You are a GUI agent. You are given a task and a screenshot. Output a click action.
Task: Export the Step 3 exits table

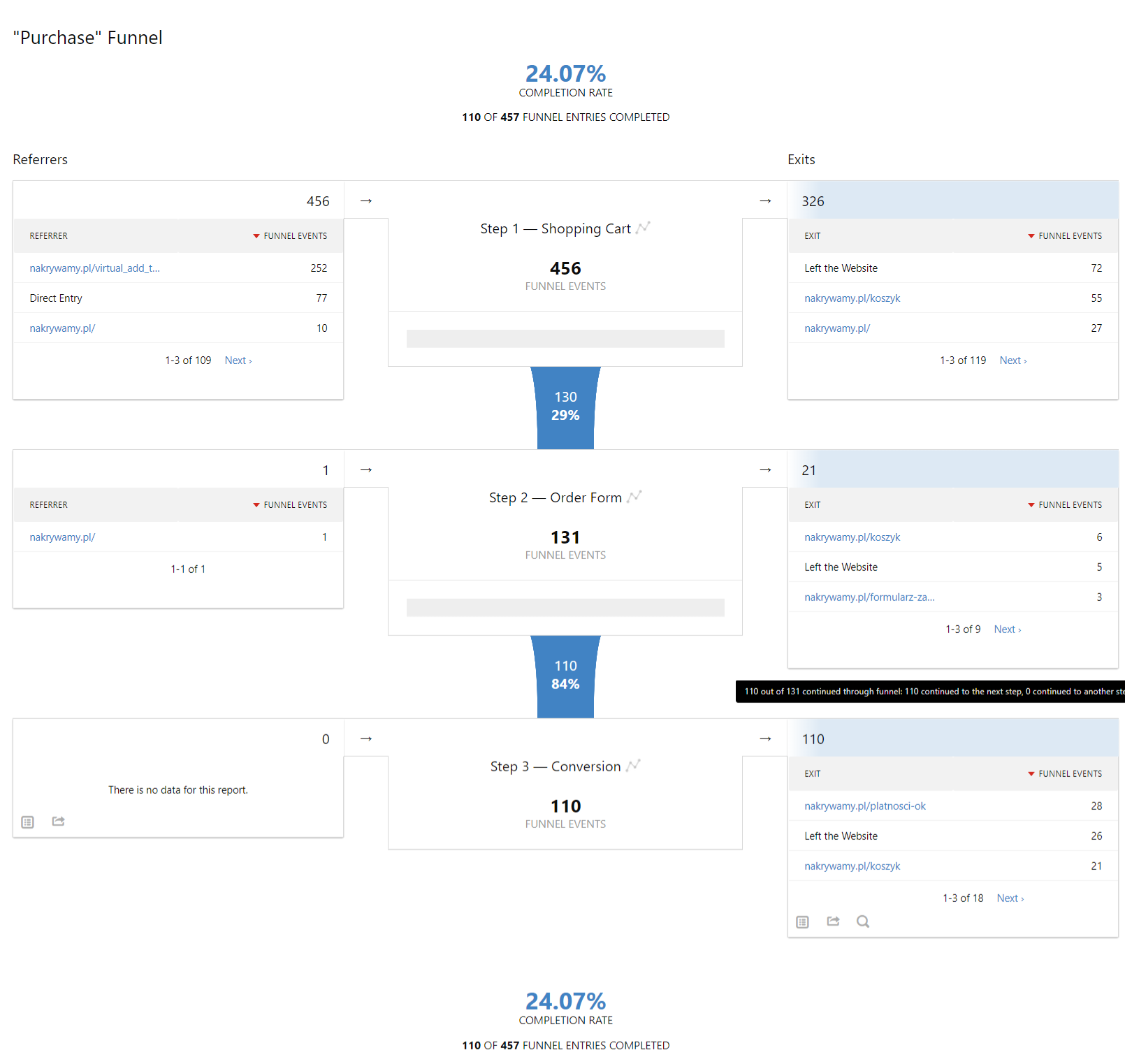coord(833,922)
